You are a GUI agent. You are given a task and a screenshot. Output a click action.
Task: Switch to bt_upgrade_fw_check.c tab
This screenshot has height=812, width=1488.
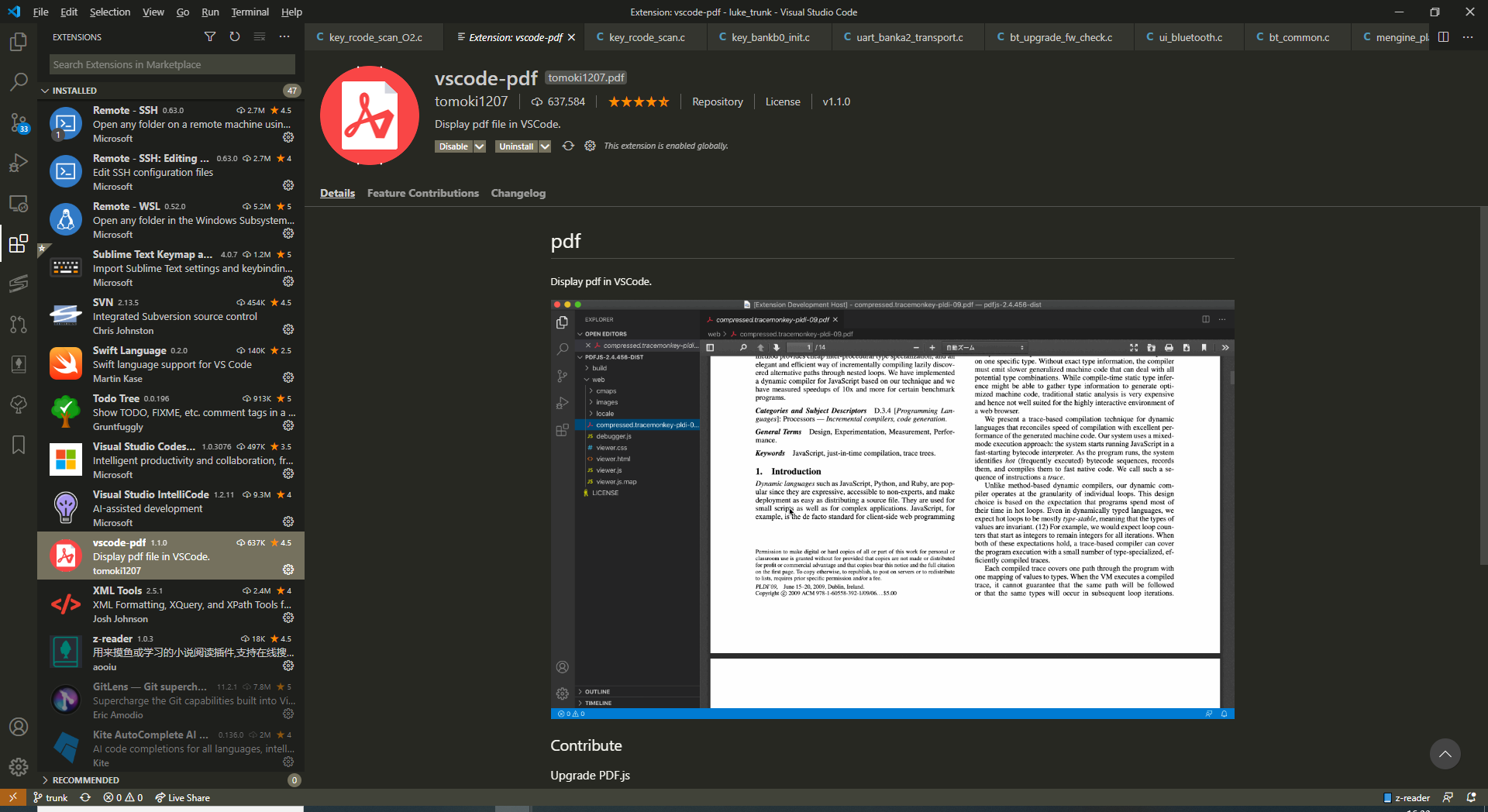[1060, 37]
